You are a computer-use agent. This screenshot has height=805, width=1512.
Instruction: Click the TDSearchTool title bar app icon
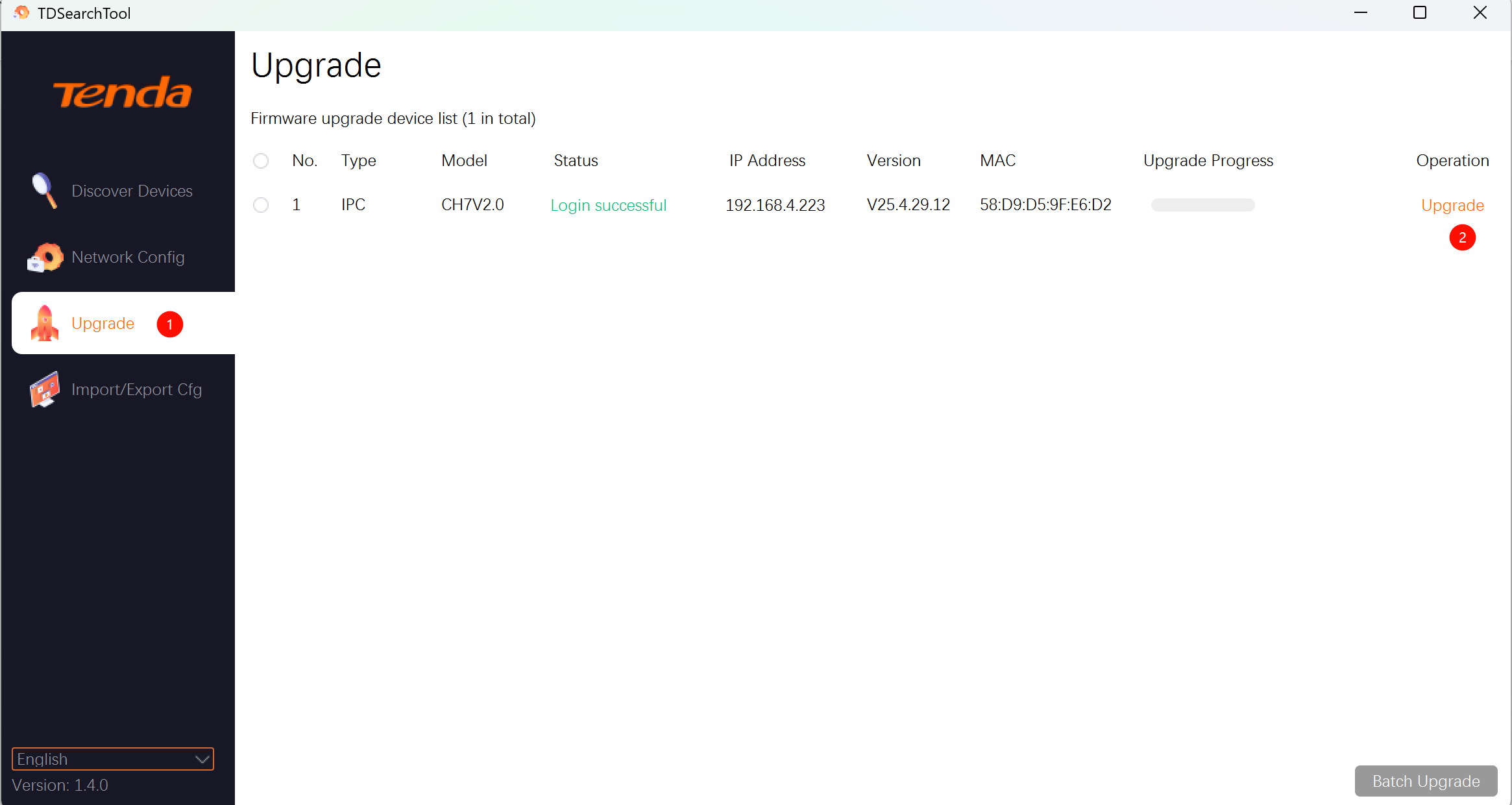pos(21,13)
